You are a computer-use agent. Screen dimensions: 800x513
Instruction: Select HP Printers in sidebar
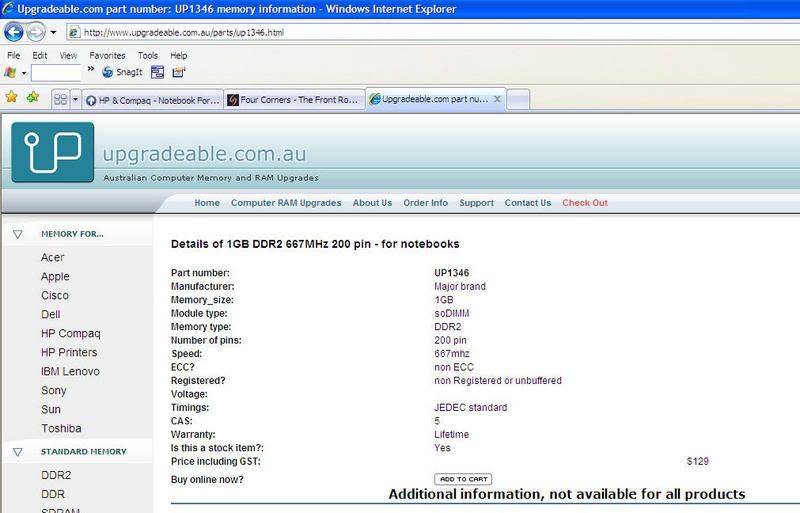coord(69,353)
